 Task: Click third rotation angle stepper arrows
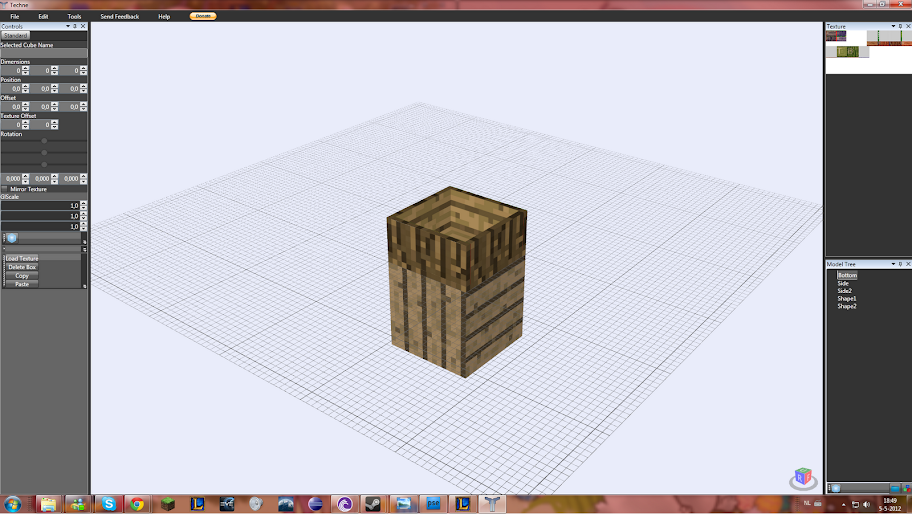(83, 179)
